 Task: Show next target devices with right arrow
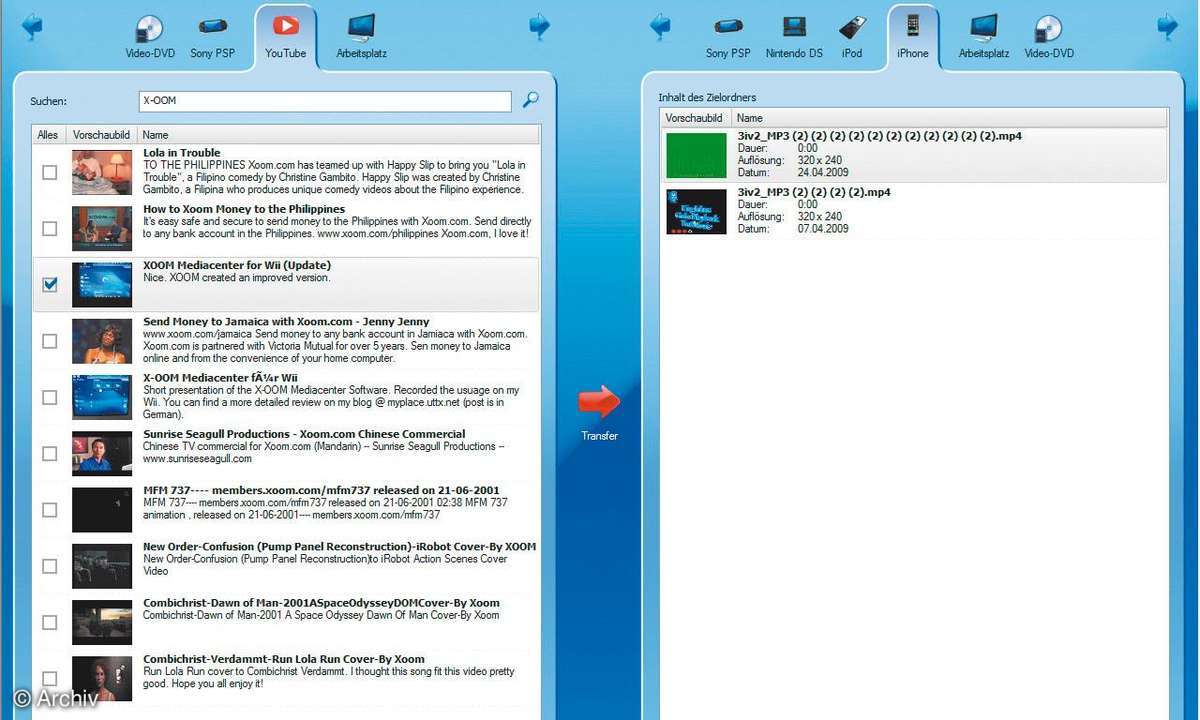1168,26
